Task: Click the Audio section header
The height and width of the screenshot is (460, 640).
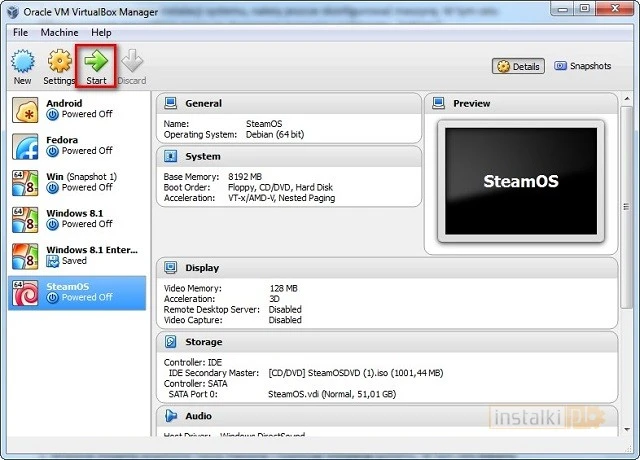Action: click(x=387, y=416)
